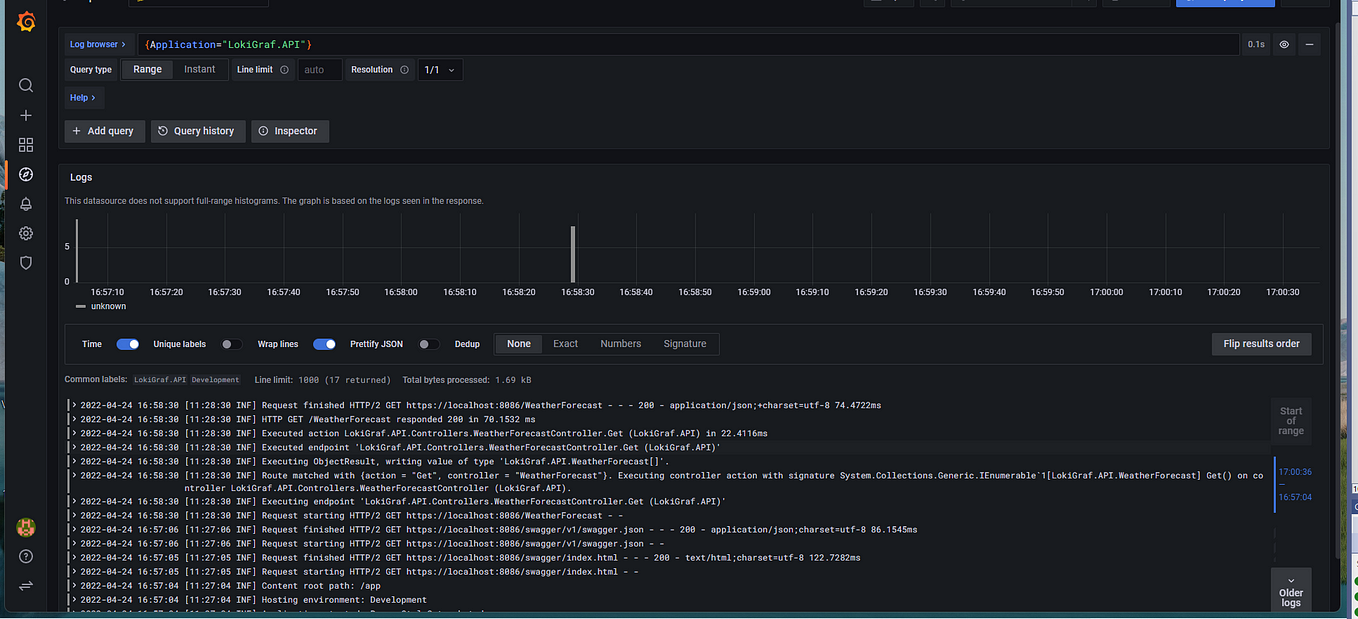Click Flip results order
Viewport: 1358px width, 619px height.
point(1261,344)
